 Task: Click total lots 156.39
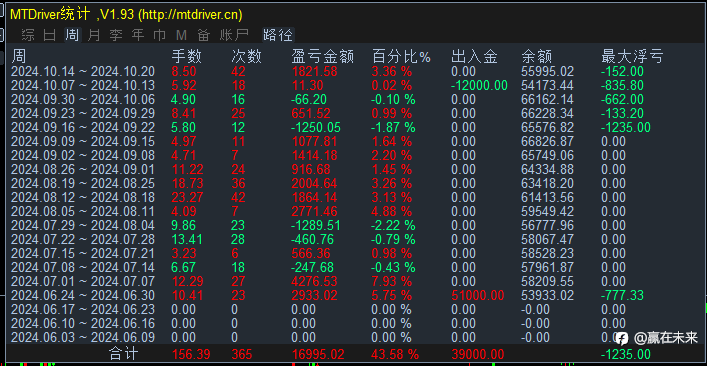(191, 354)
